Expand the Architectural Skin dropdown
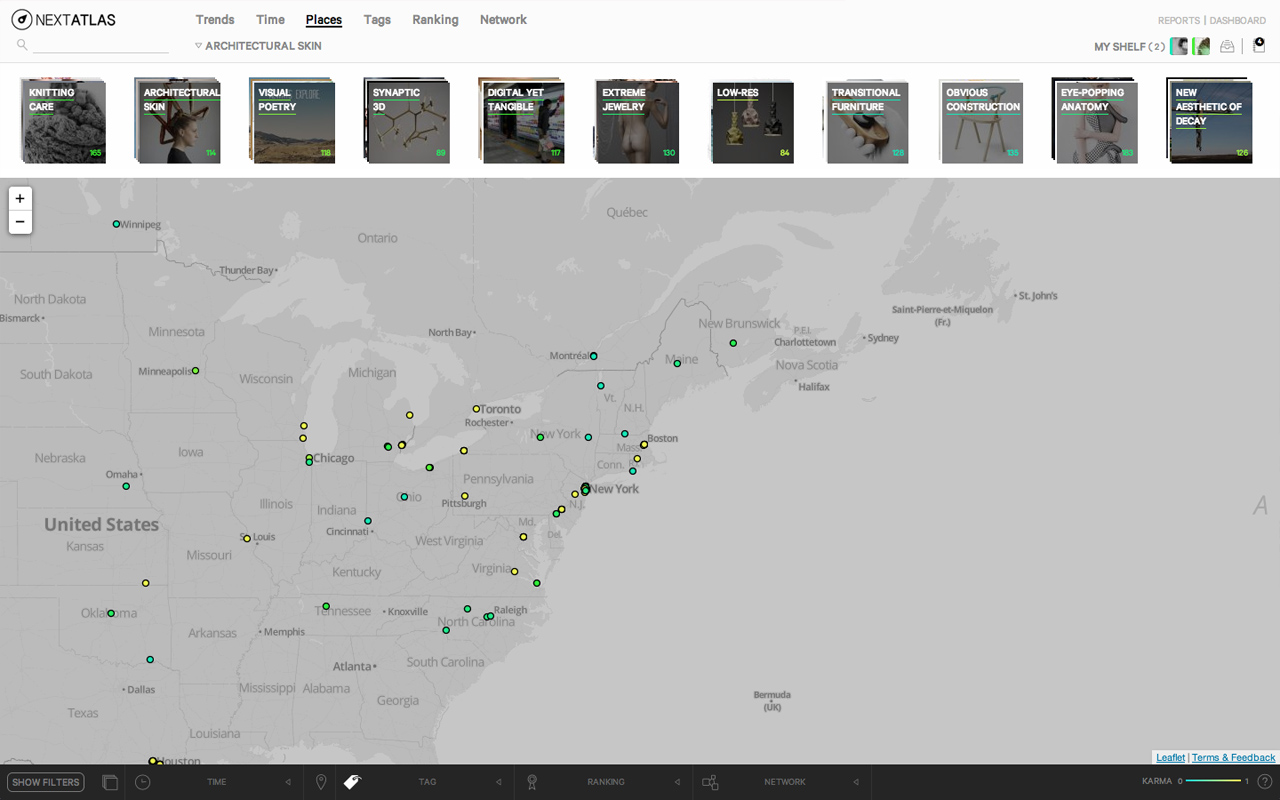 (x=258, y=46)
